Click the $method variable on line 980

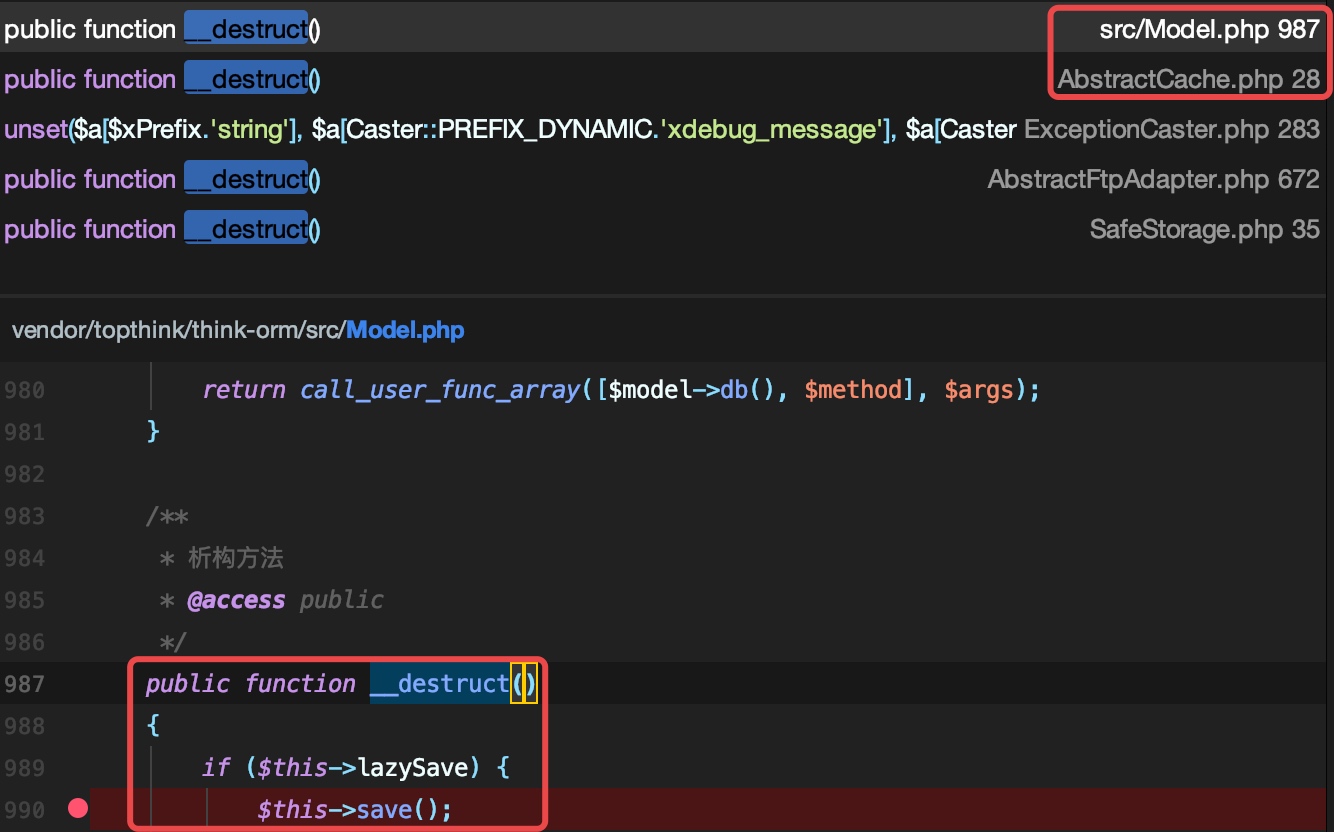click(x=852, y=390)
